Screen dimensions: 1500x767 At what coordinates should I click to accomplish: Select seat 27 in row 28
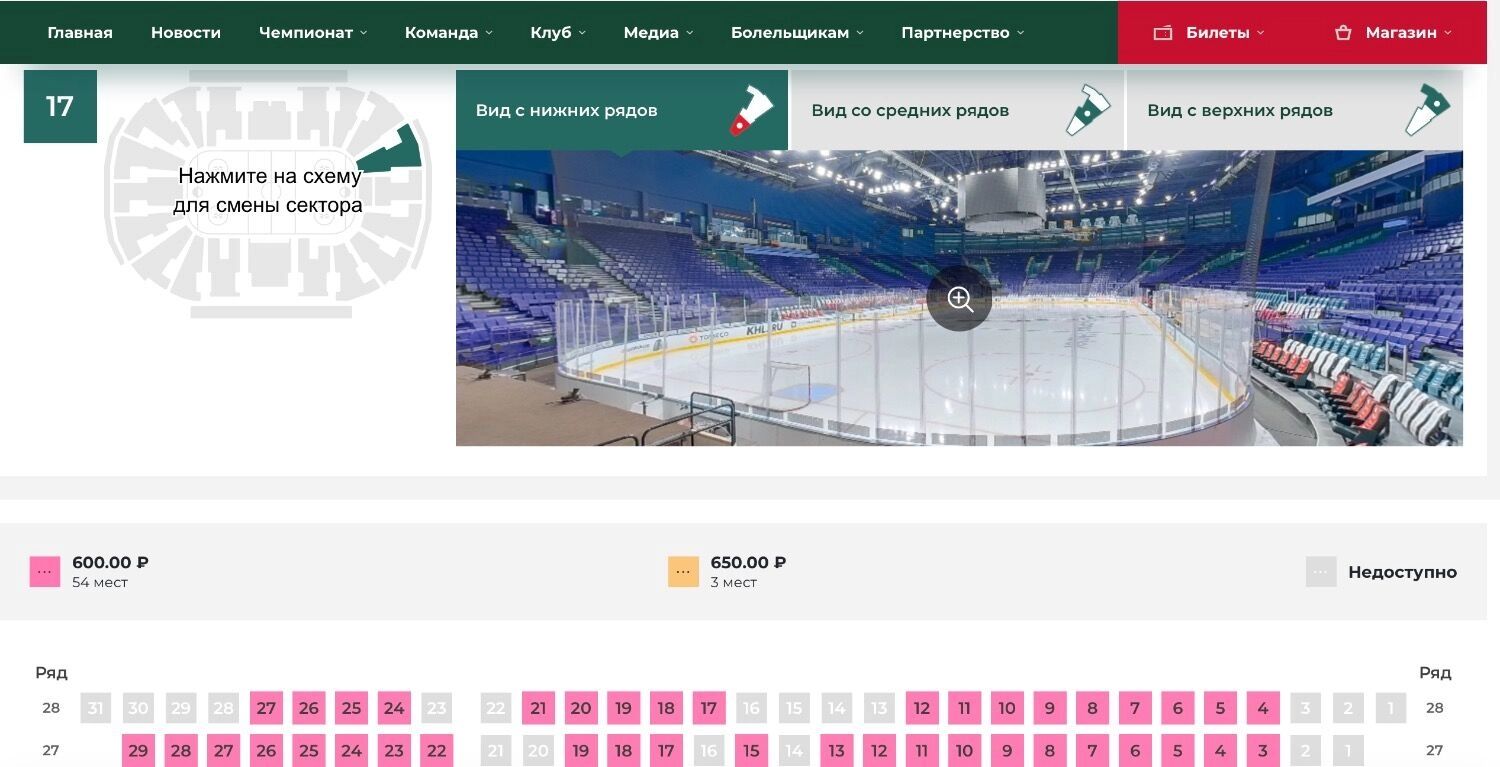tap(266, 708)
